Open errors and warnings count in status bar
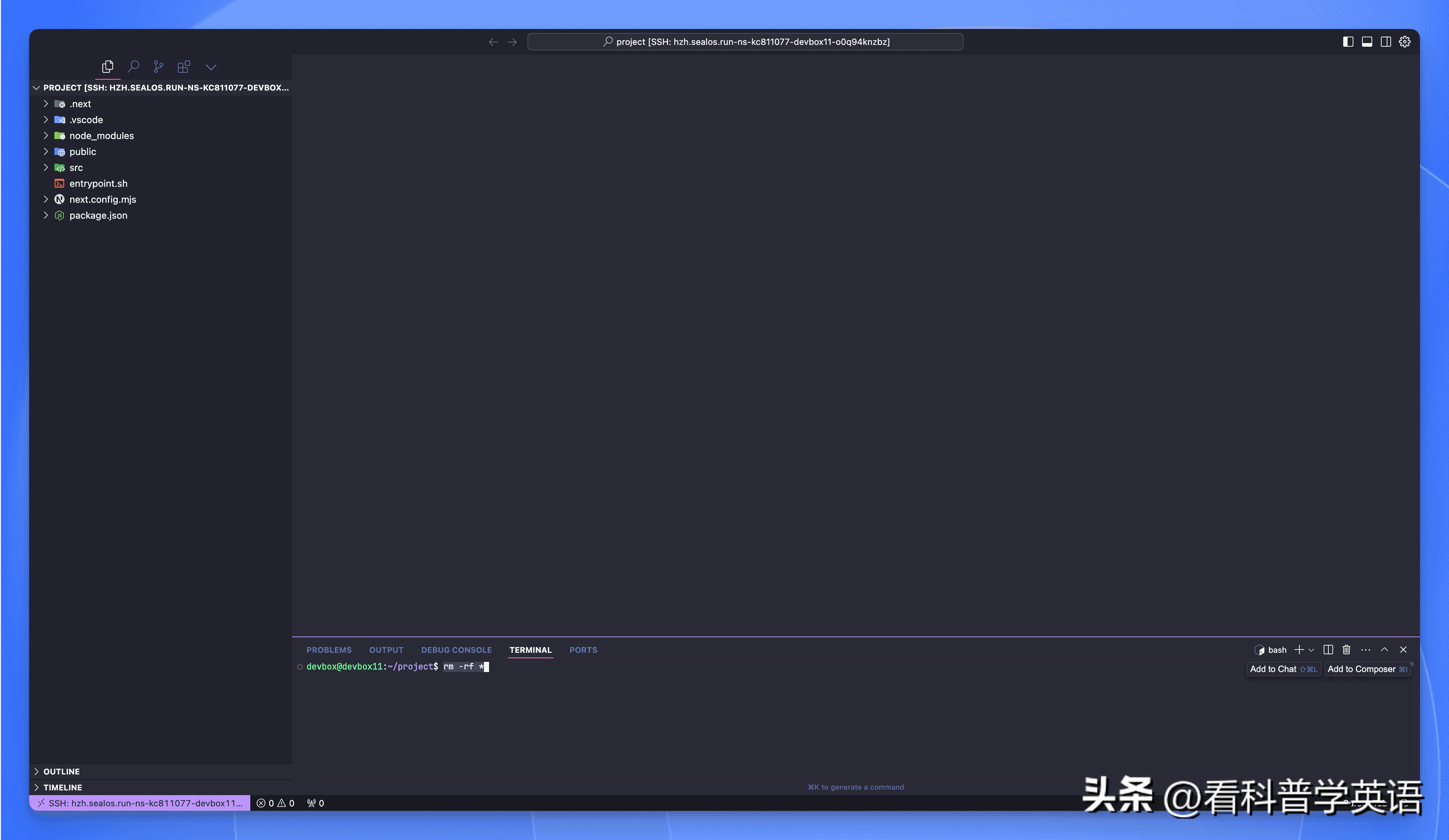This screenshot has height=840, width=1449. (x=275, y=803)
